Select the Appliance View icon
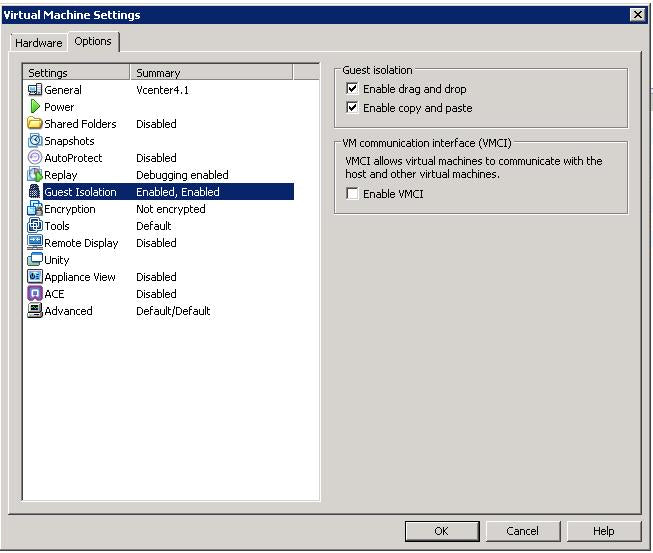Viewport: 653px width, 553px height. 35,277
